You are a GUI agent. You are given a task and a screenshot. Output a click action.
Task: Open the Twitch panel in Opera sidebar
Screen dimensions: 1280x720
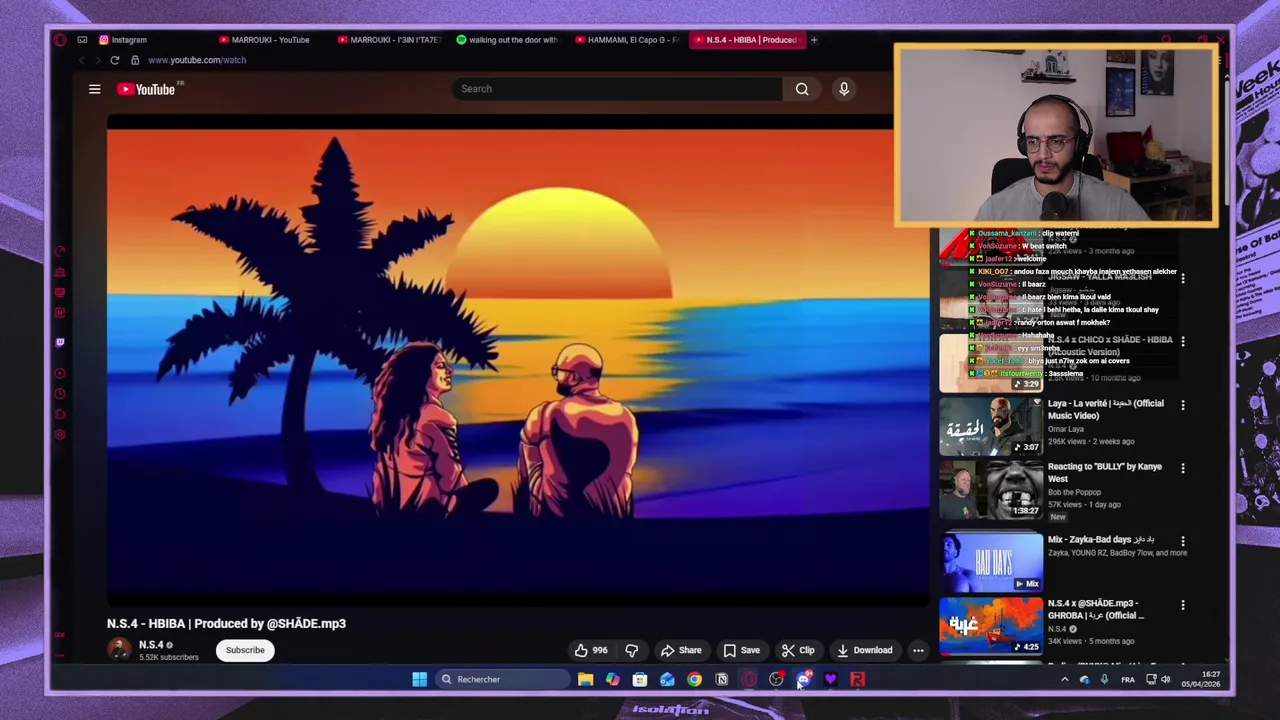click(x=60, y=343)
